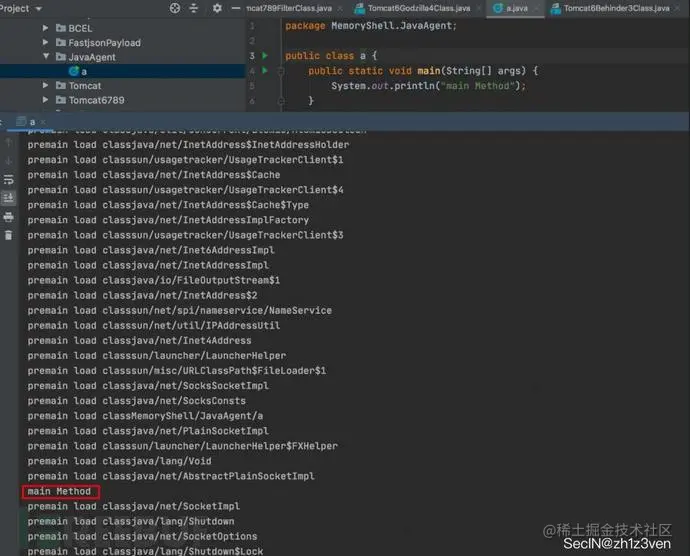Switch to Tomcat6Behinder3Class.java tab
This screenshot has height=556, width=690.
[611, 8]
